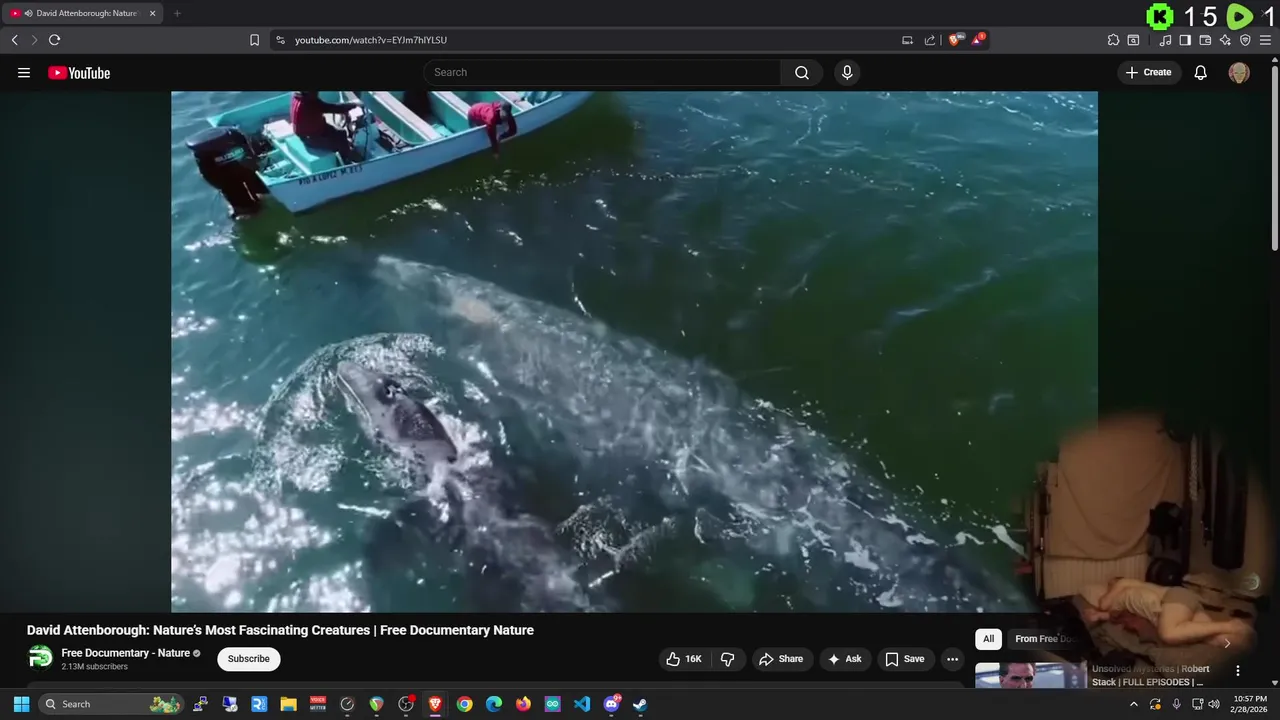Share this page from the address bar
The width and height of the screenshot is (1280, 720).
click(x=930, y=40)
